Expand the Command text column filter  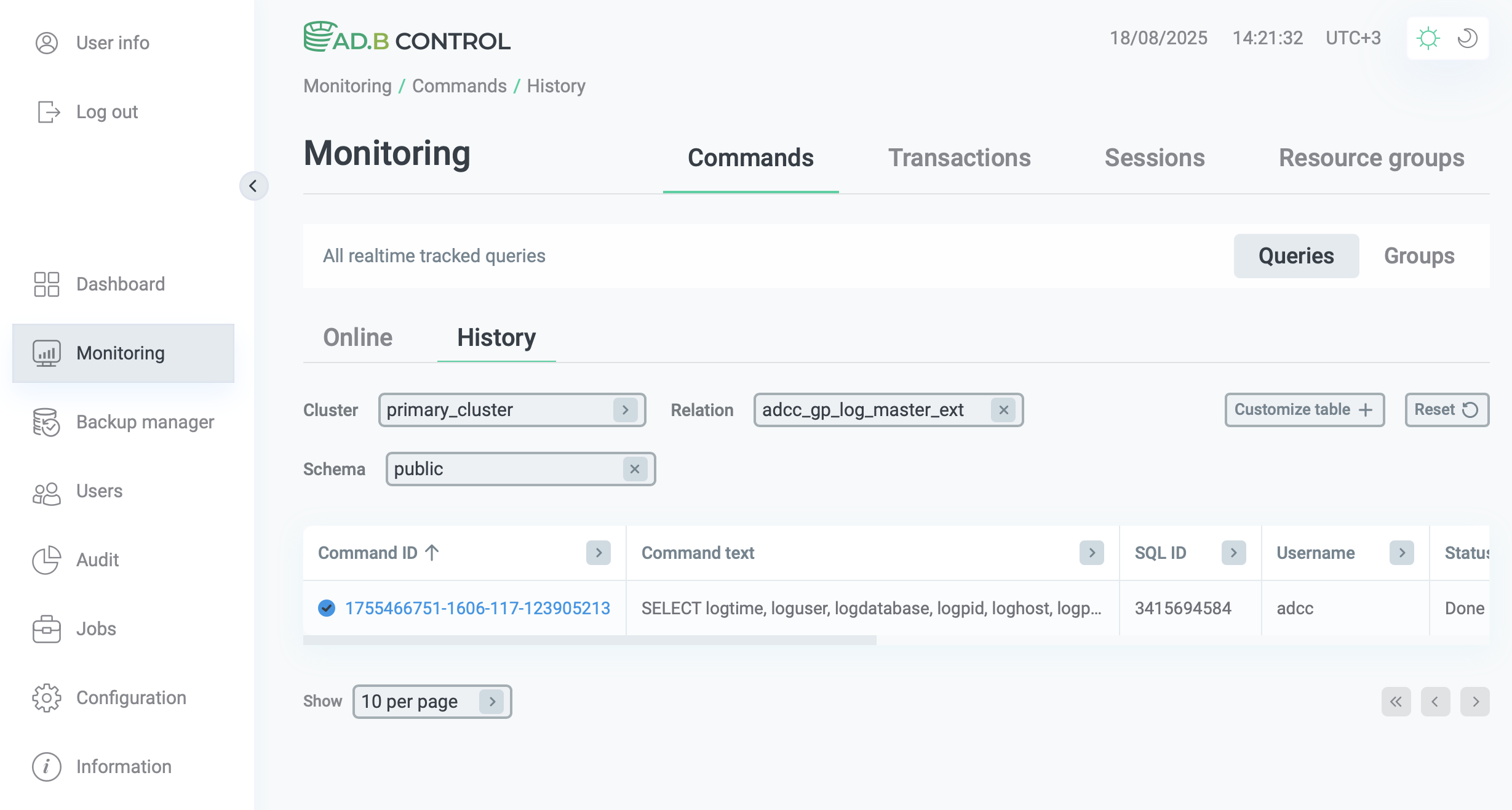point(1091,553)
